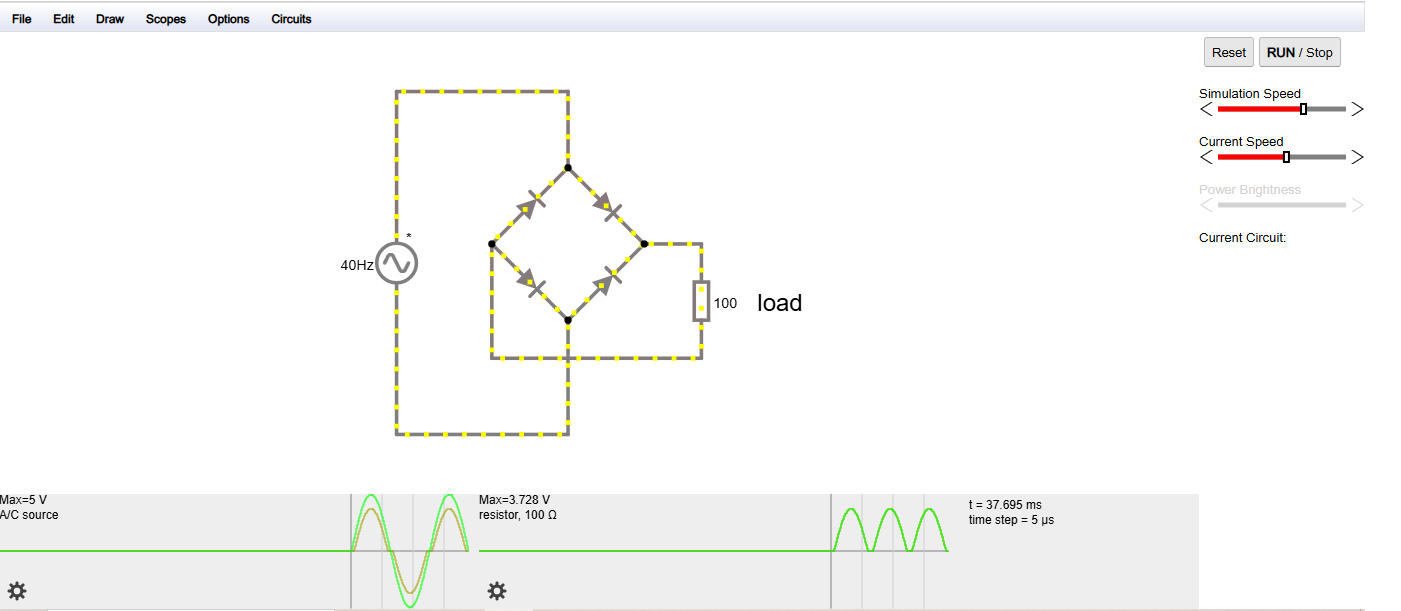Open the Draw menu
This screenshot has height=611, width=1401.
point(110,19)
